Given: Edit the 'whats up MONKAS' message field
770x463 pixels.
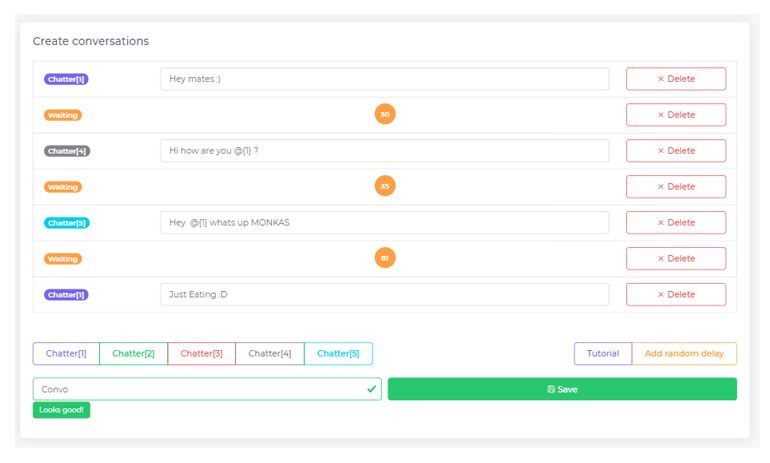Looking at the screenshot, I should [x=385, y=222].
